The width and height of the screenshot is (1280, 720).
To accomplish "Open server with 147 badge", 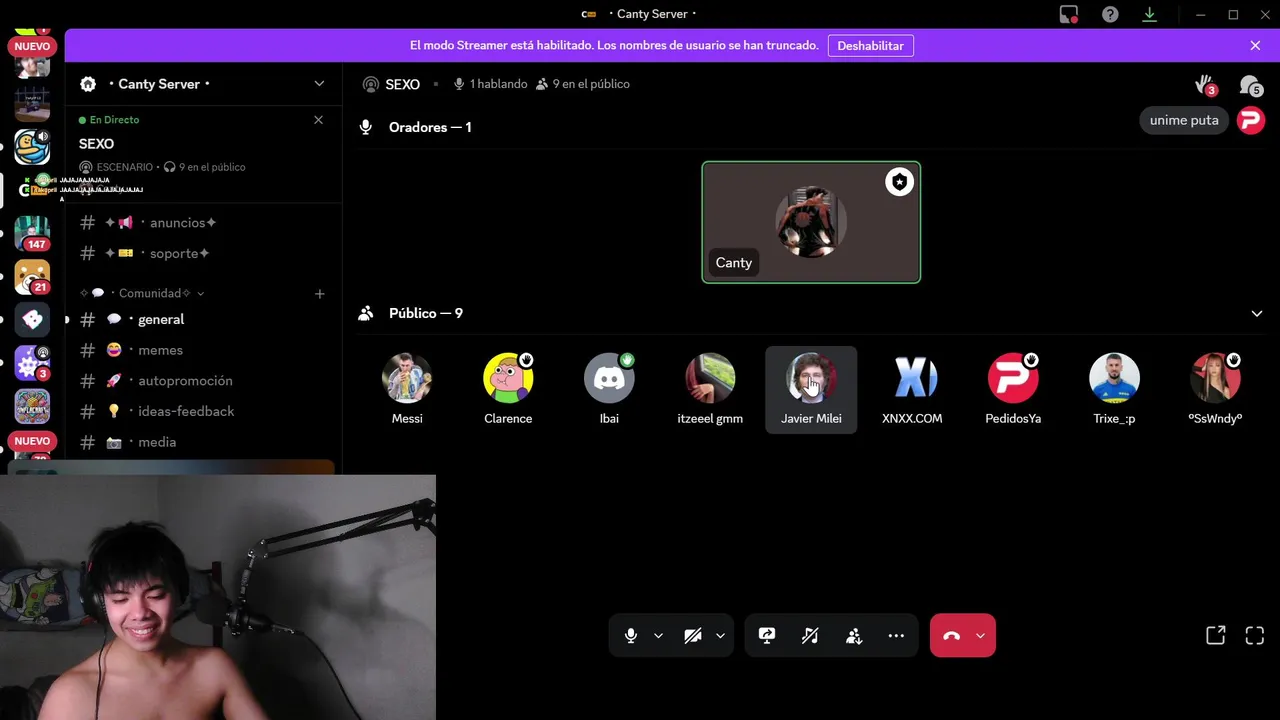I will [x=32, y=233].
